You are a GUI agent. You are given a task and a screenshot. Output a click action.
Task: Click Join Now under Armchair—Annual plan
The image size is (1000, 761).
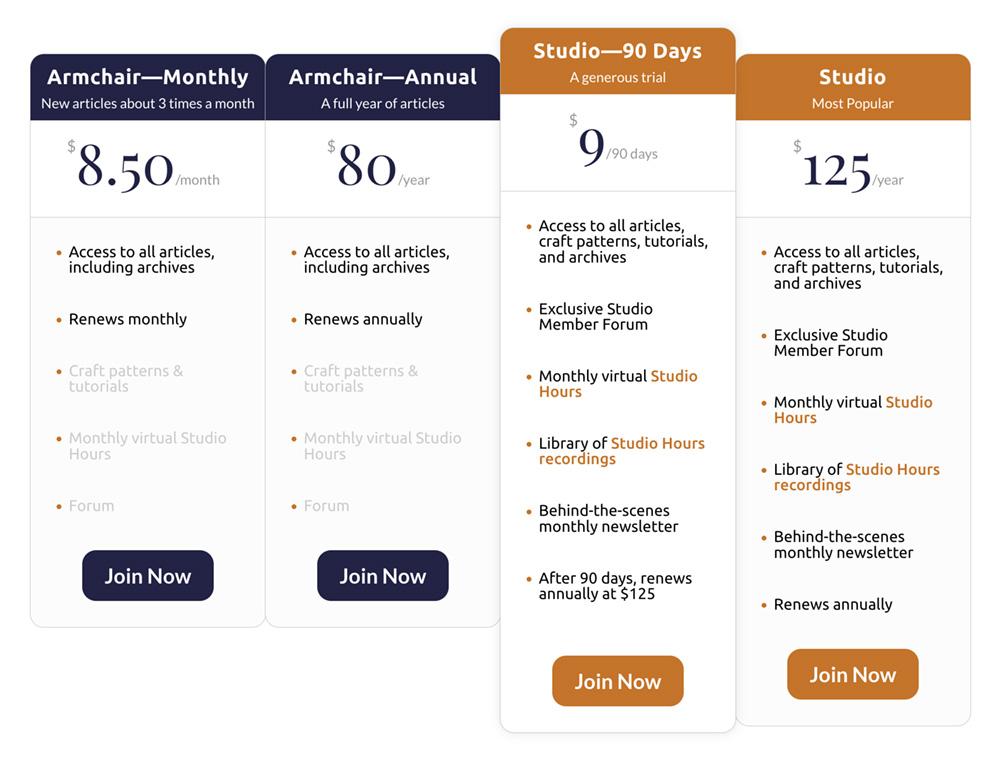[383, 575]
